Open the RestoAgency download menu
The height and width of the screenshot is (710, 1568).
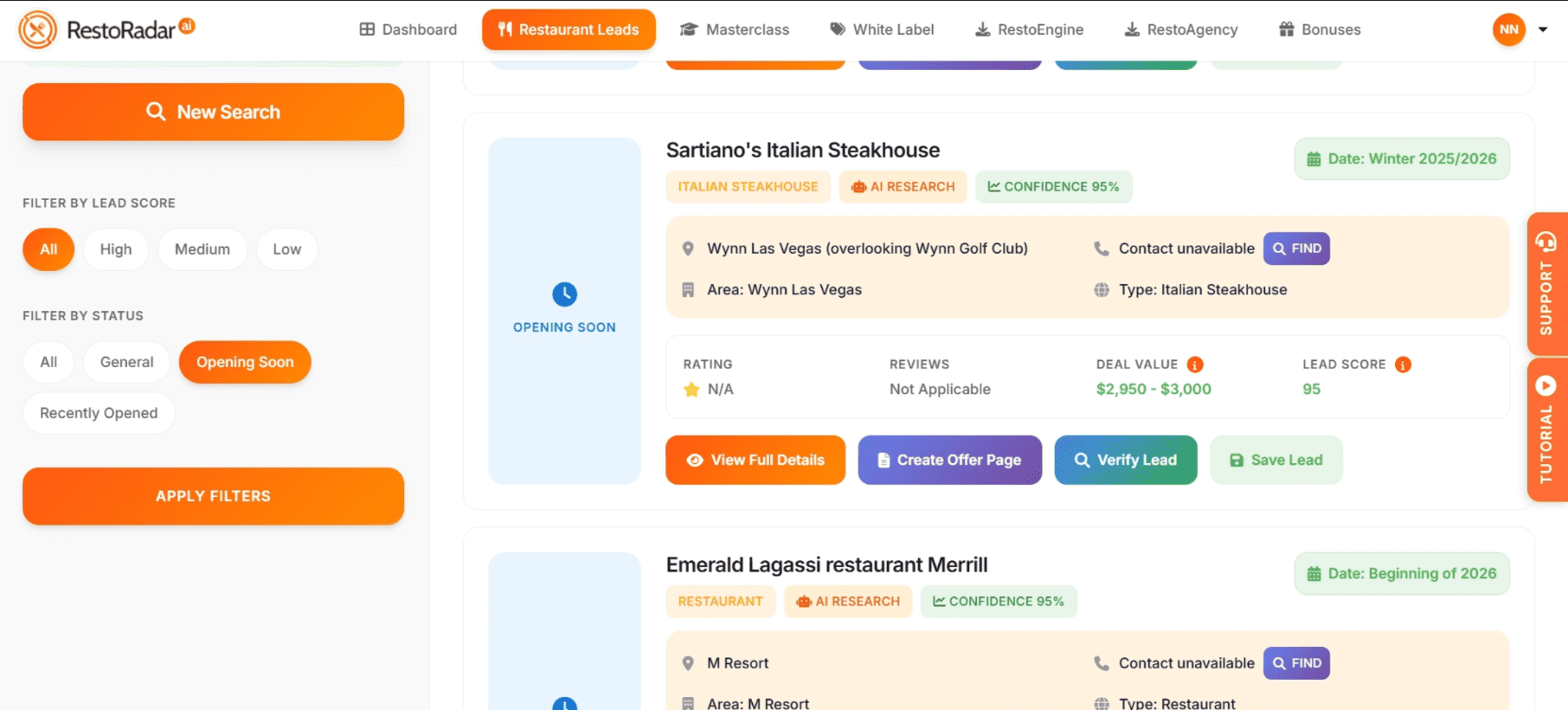(x=1180, y=29)
